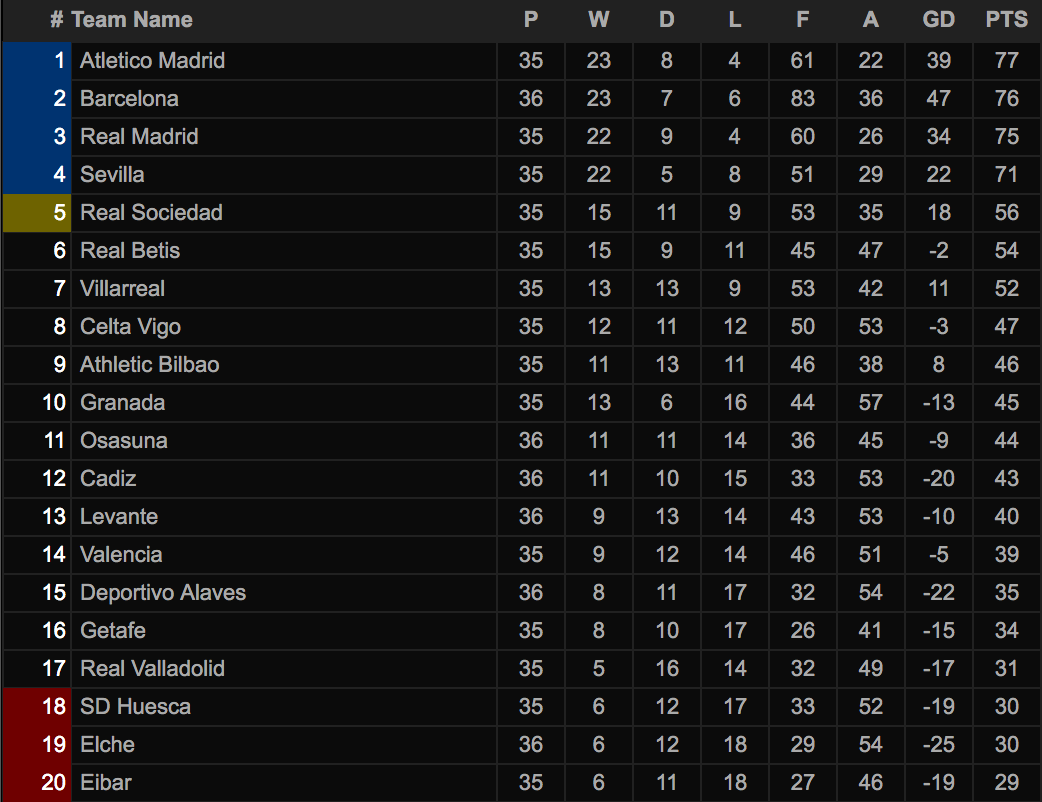Sort by the PTS column header
Screen dimensions: 1042x802
click(x=1006, y=20)
